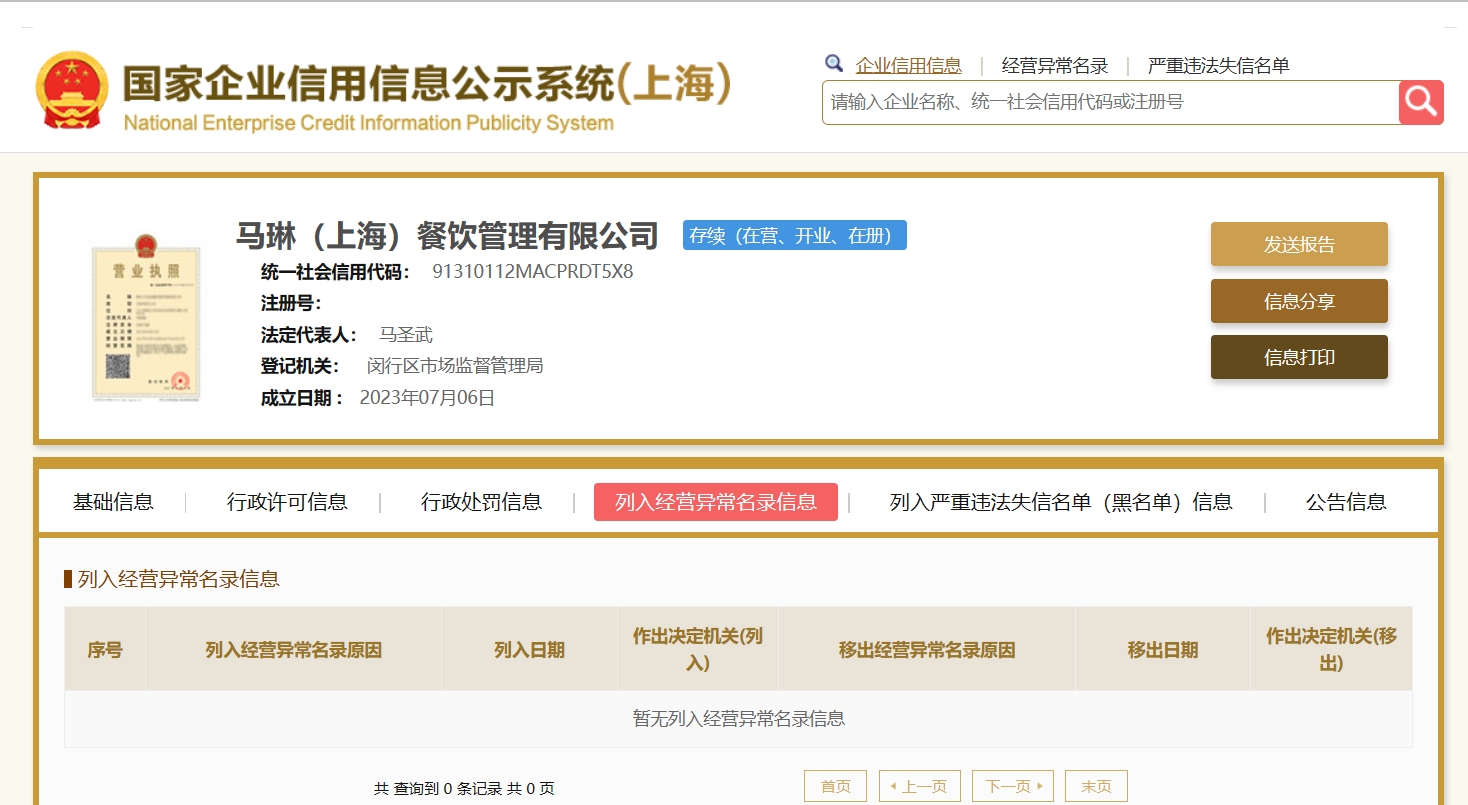Click the 下一页 pagination button
This screenshot has height=805, width=1468.
(1013, 786)
